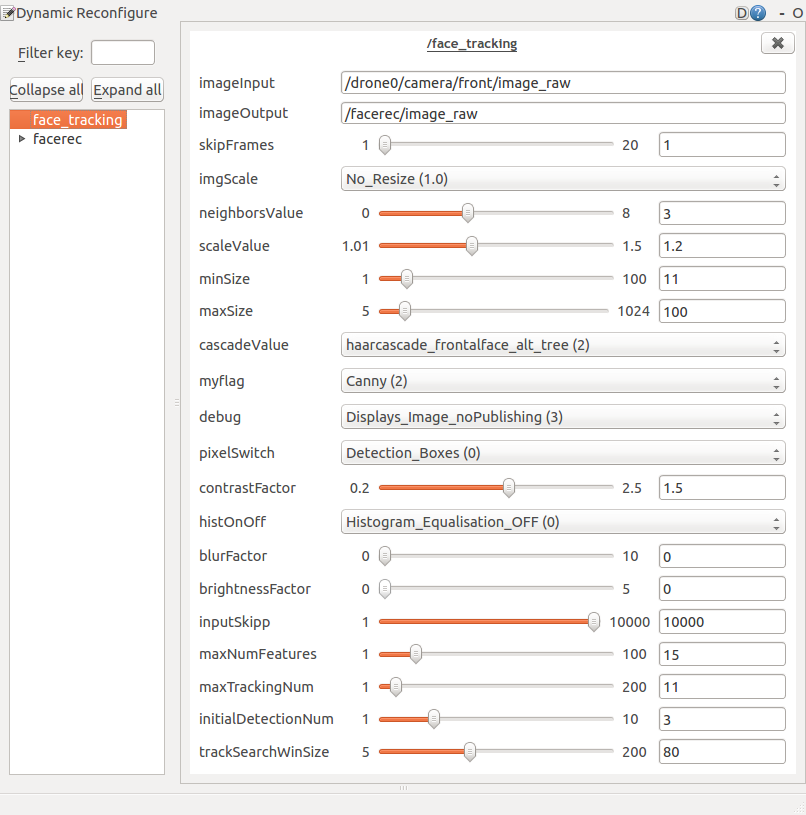Screen dimensions: 806x815
Task: Open the histOnOff dropdown
Action: [563, 522]
